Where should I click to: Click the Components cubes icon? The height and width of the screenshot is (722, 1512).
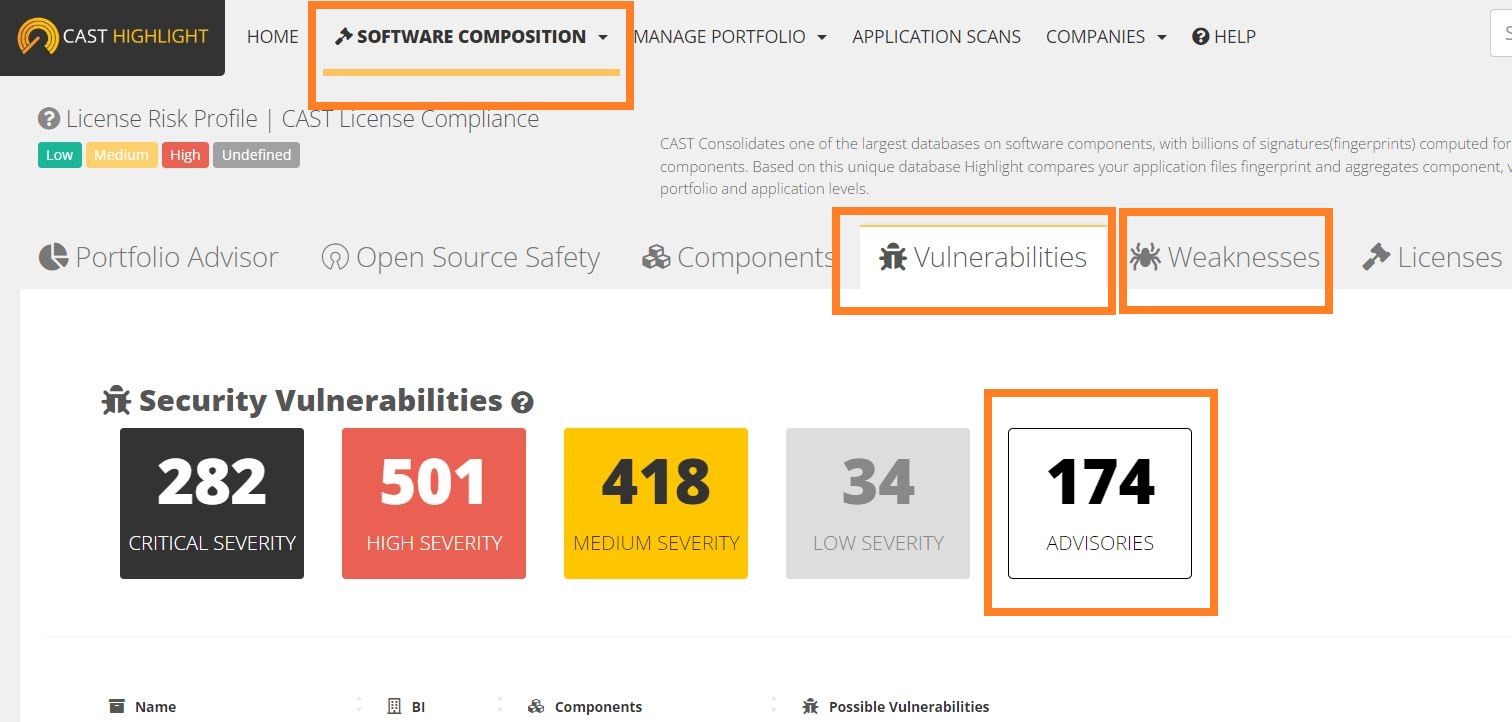click(656, 258)
